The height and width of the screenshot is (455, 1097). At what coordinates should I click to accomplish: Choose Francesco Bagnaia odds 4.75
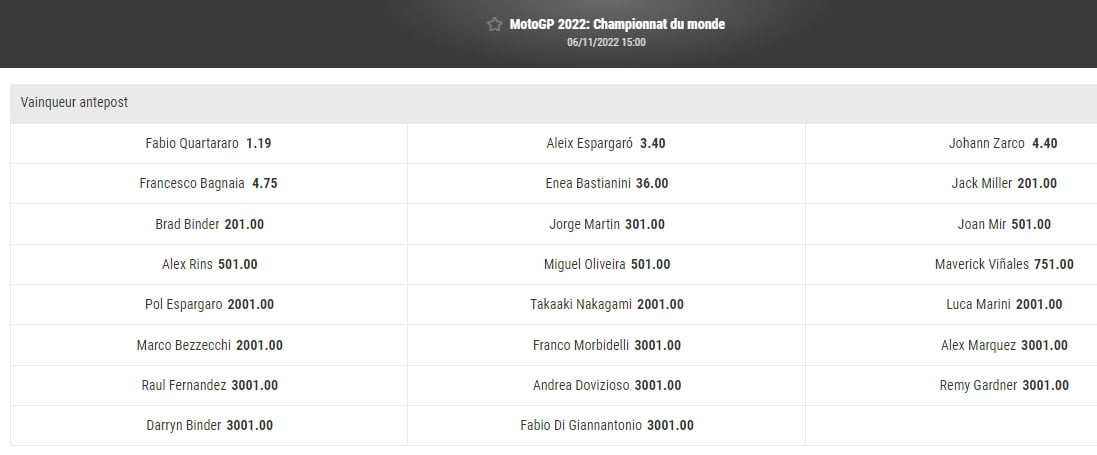click(208, 184)
